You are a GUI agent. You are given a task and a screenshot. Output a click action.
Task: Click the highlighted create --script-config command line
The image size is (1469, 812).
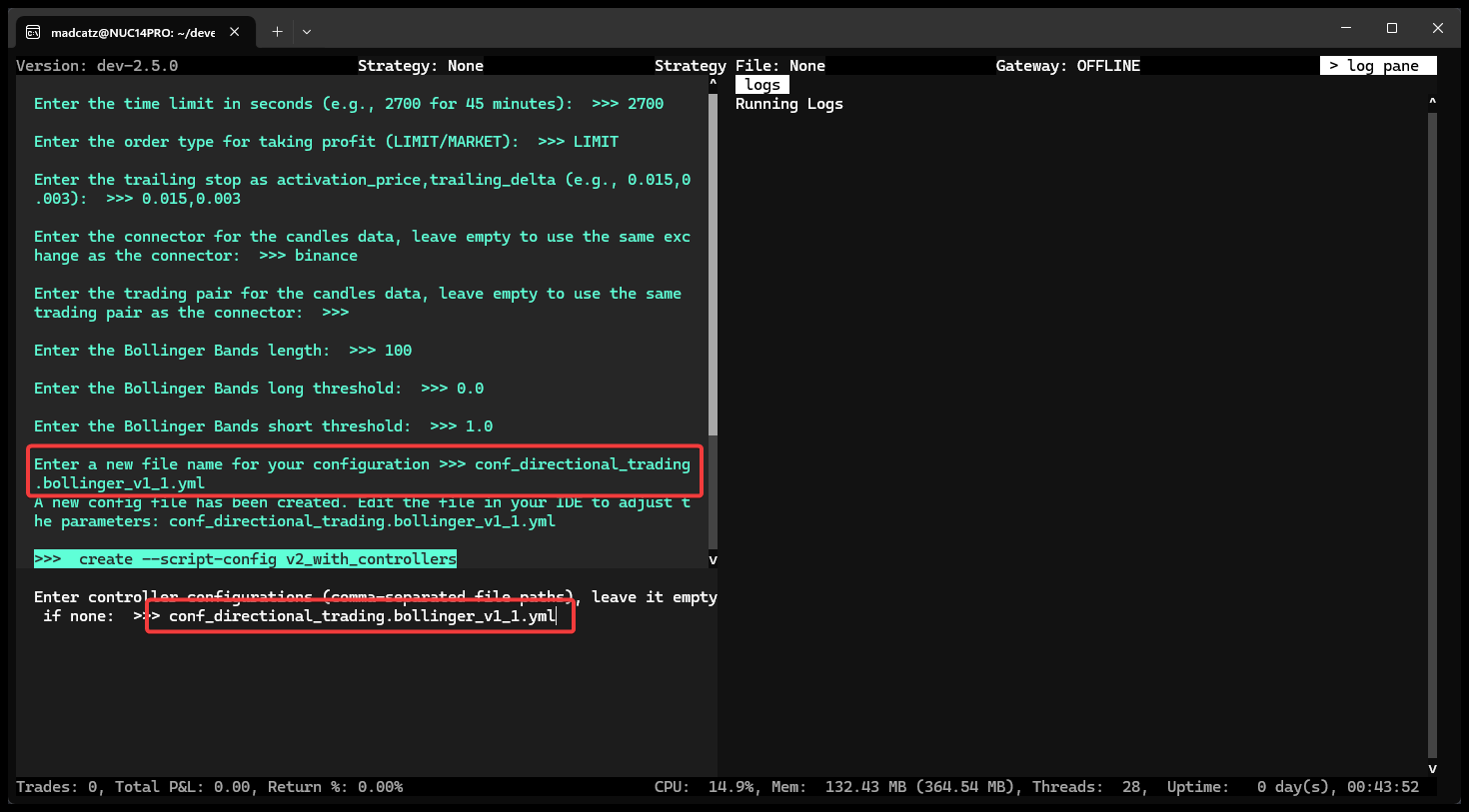(x=245, y=559)
